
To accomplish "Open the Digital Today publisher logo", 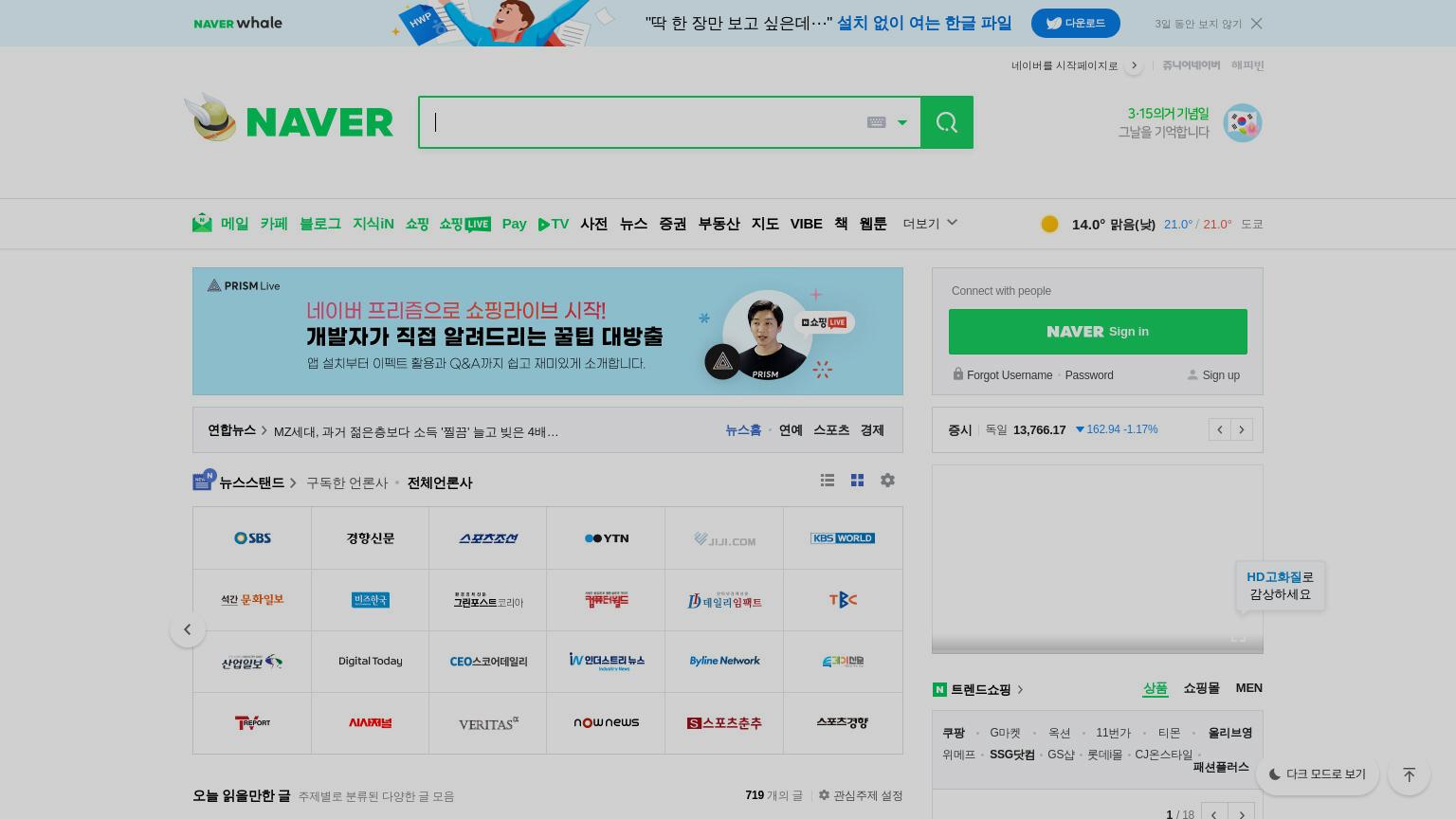I will [x=370, y=662].
